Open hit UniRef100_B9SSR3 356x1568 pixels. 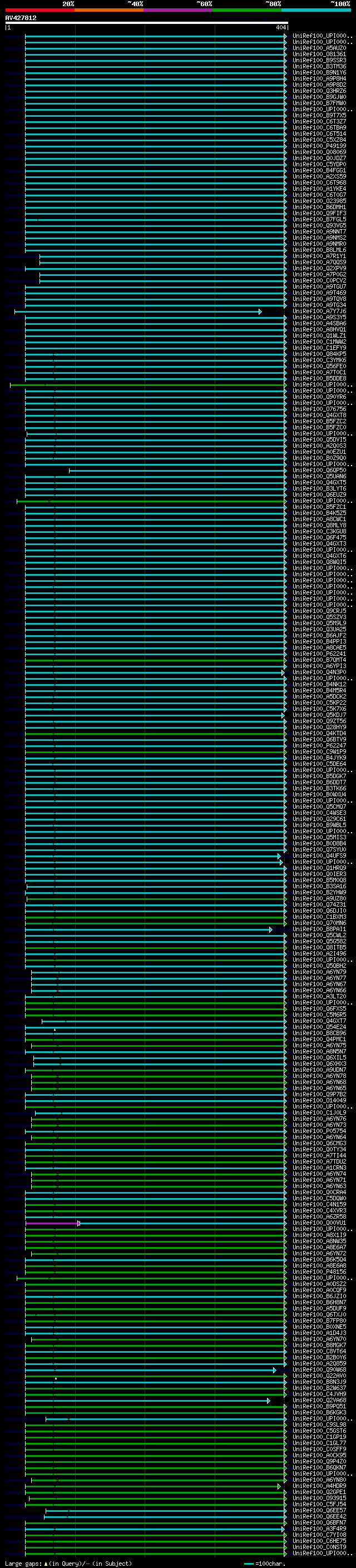(x=319, y=60)
